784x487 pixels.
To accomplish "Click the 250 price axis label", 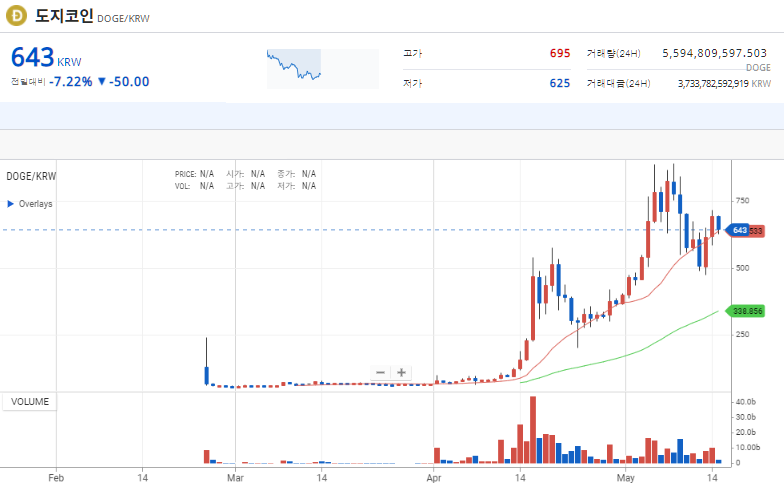I will pyautogui.click(x=742, y=334).
